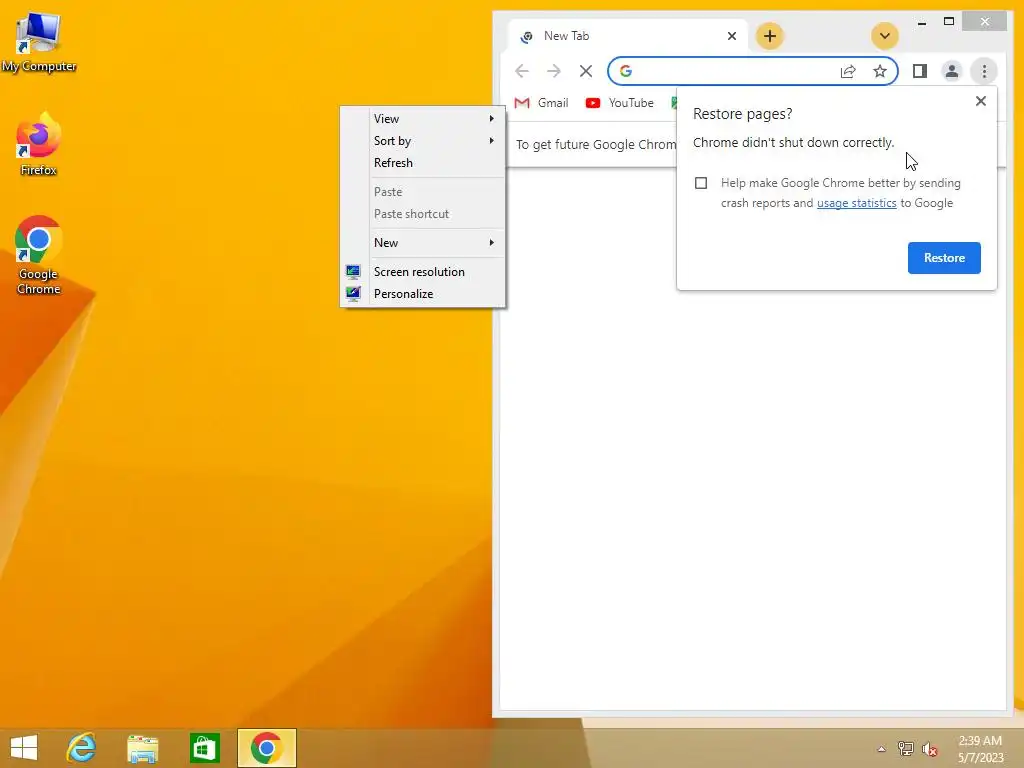Close the New Tab tab

pos(731,36)
